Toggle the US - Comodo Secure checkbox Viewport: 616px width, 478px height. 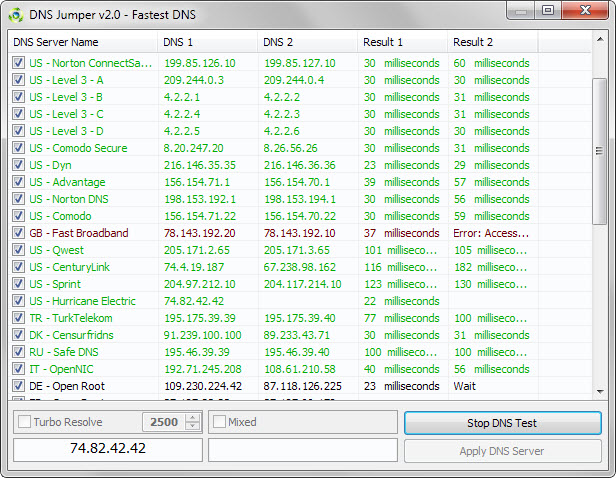coord(18,148)
